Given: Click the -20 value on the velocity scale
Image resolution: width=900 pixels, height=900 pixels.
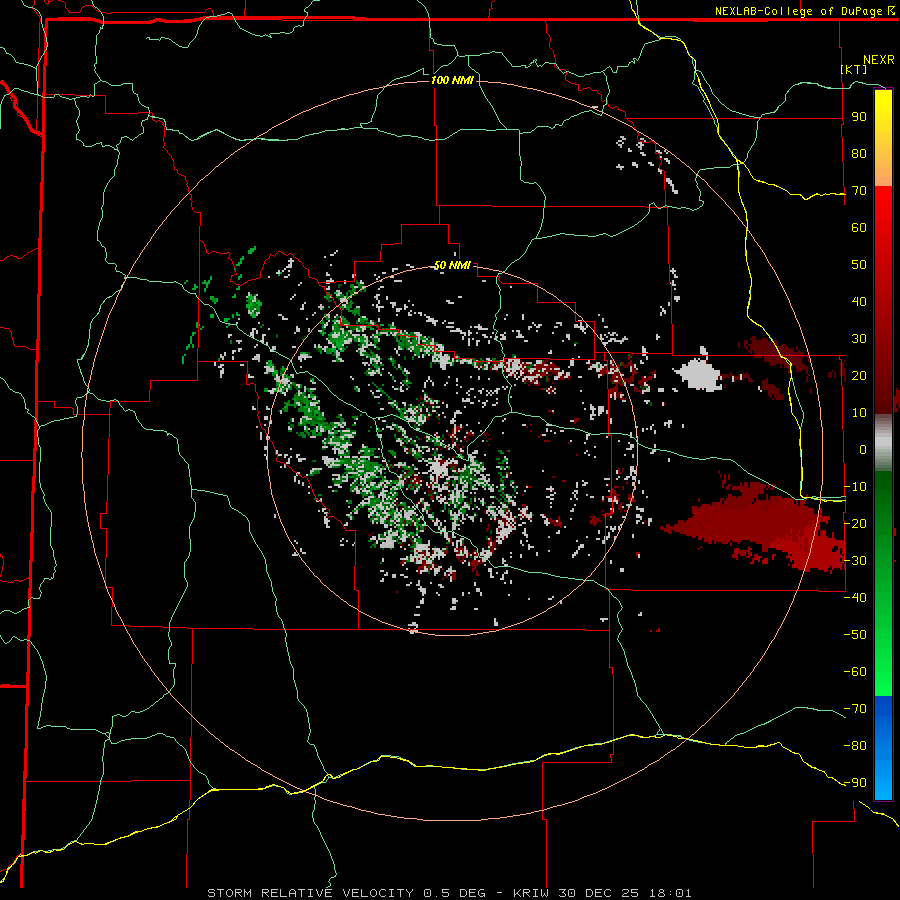Looking at the screenshot, I should [x=855, y=523].
